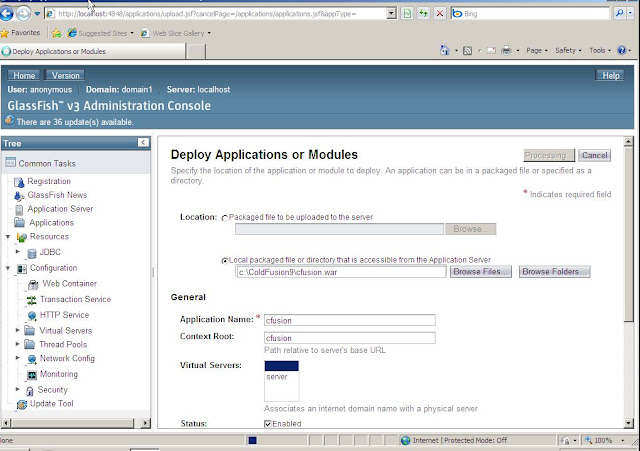Click the blue Help question mark icon

pyautogui.click(x=622, y=50)
